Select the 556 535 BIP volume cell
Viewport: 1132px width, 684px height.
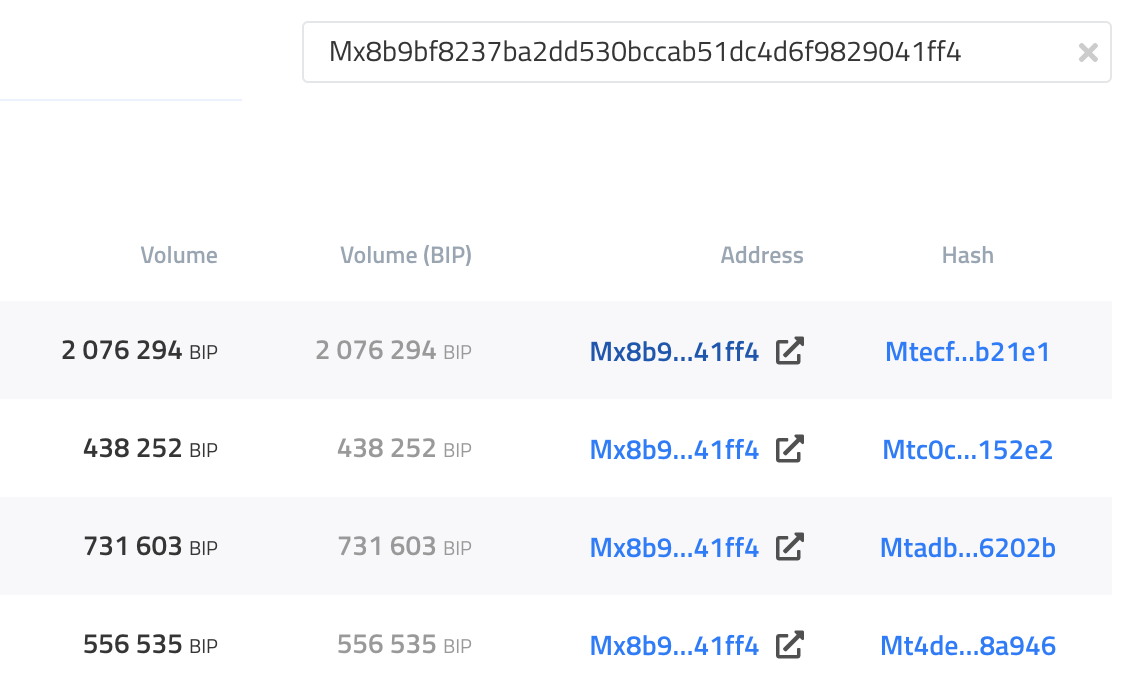point(150,645)
